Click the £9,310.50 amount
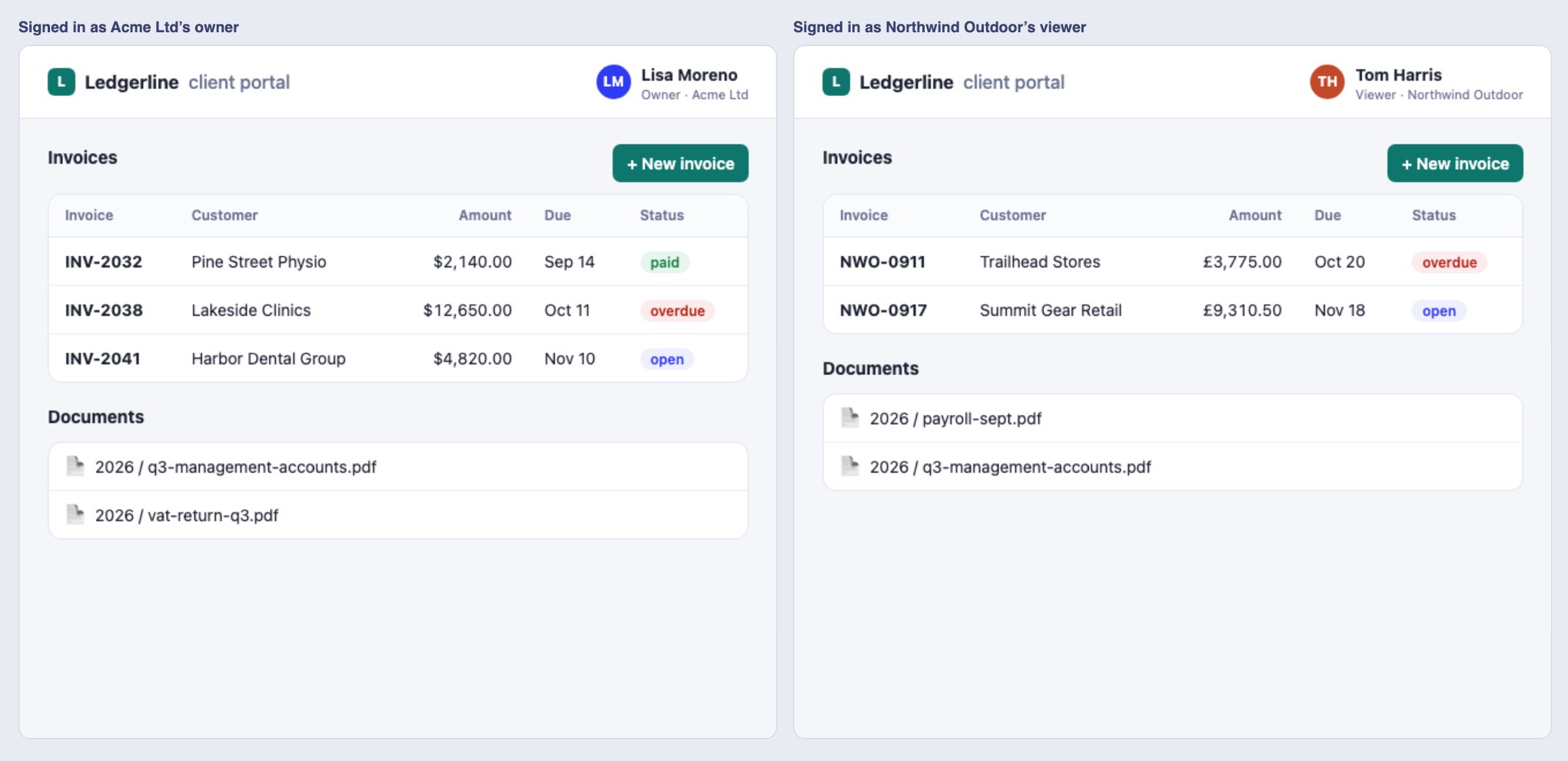This screenshot has height=761, width=1568. click(x=1242, y=311)
